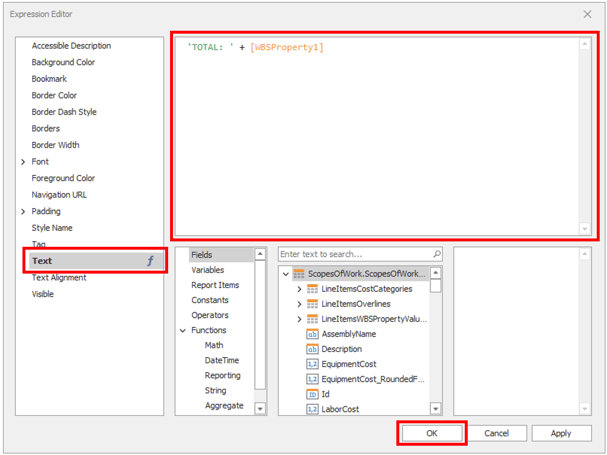Click the Id field icon
The width and height of the screenshot is (607, 455).
pos(312,394)
